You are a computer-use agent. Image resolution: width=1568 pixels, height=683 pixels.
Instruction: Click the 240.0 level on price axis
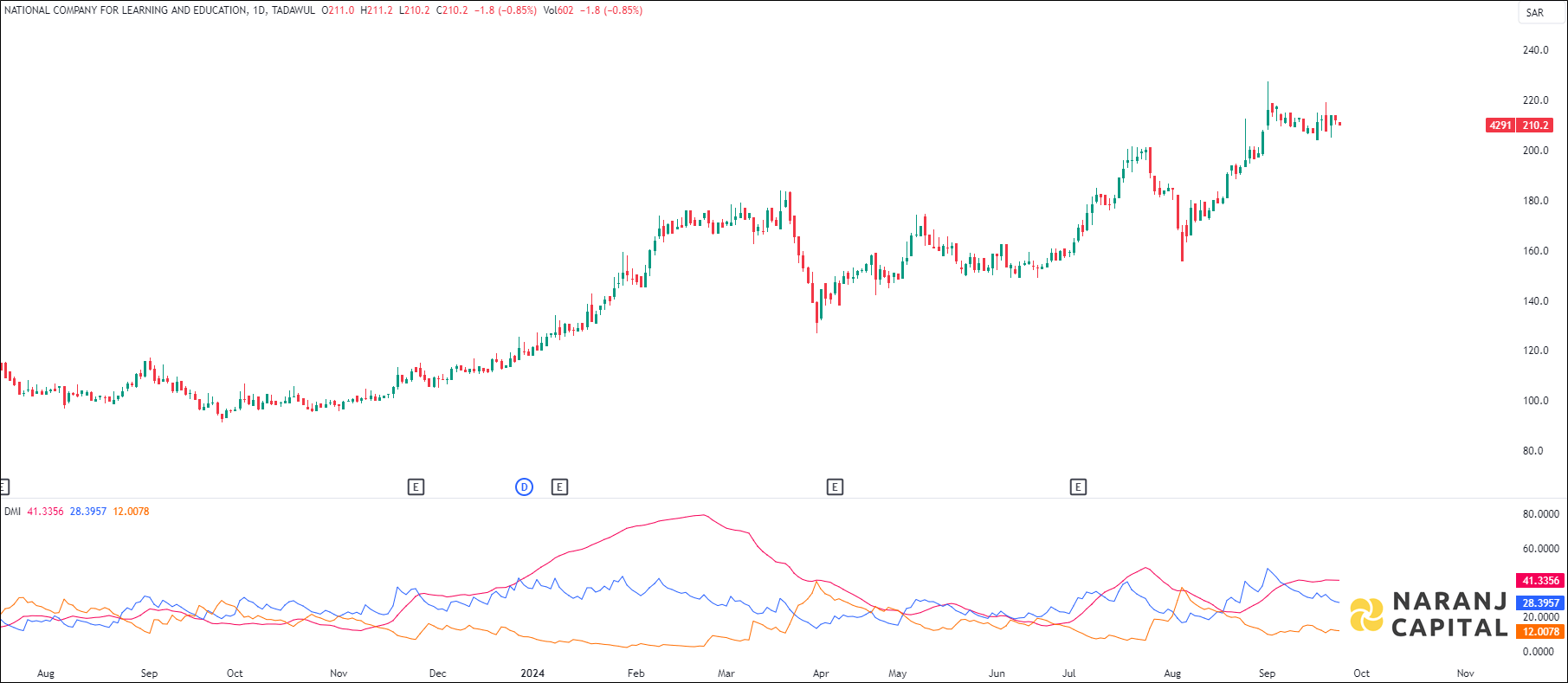pos(1535,50)
